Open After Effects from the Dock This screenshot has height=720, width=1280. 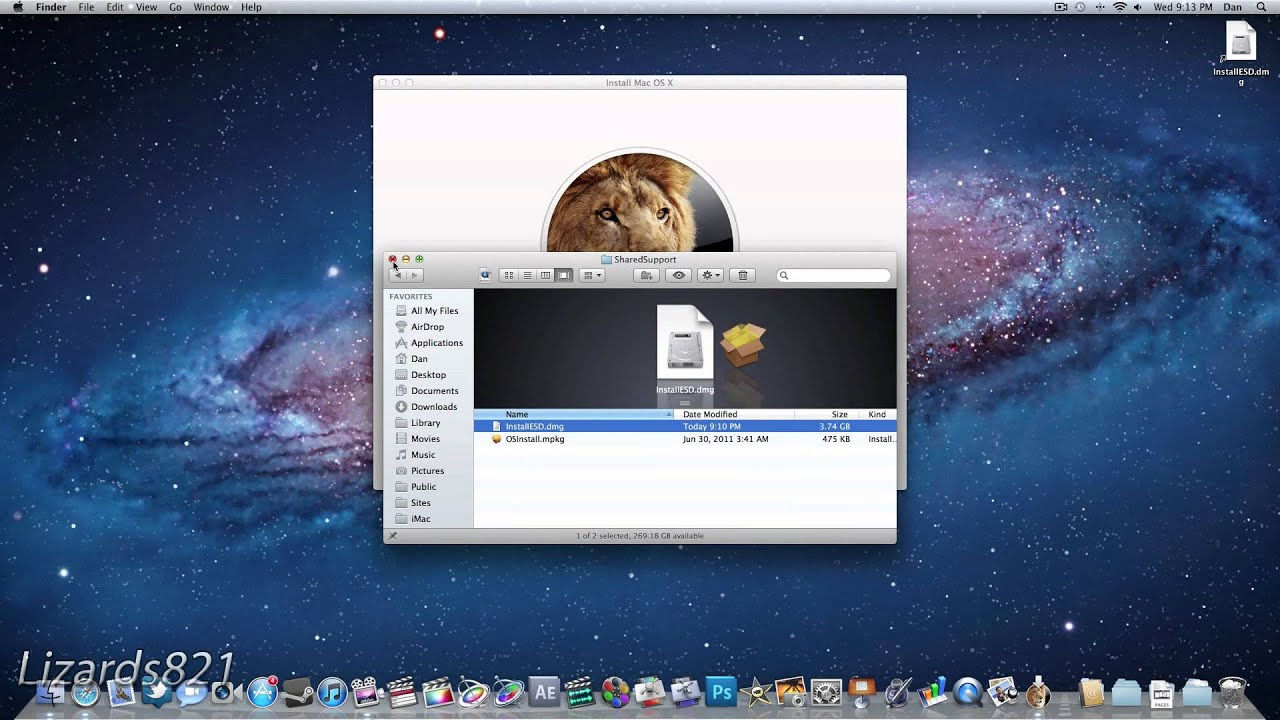coord(545,692)
